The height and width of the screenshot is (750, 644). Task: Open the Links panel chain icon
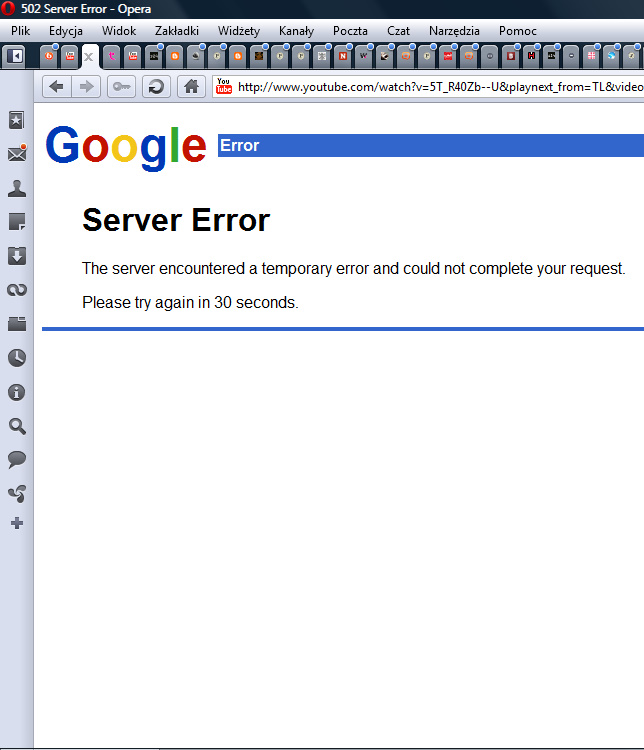17,290
